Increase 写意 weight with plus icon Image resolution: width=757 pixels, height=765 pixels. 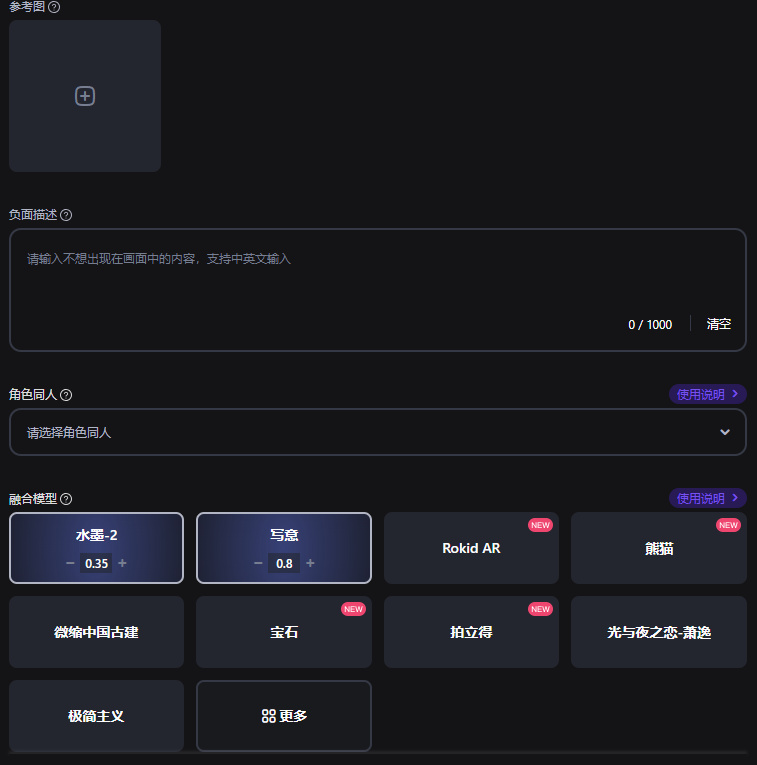311,563
